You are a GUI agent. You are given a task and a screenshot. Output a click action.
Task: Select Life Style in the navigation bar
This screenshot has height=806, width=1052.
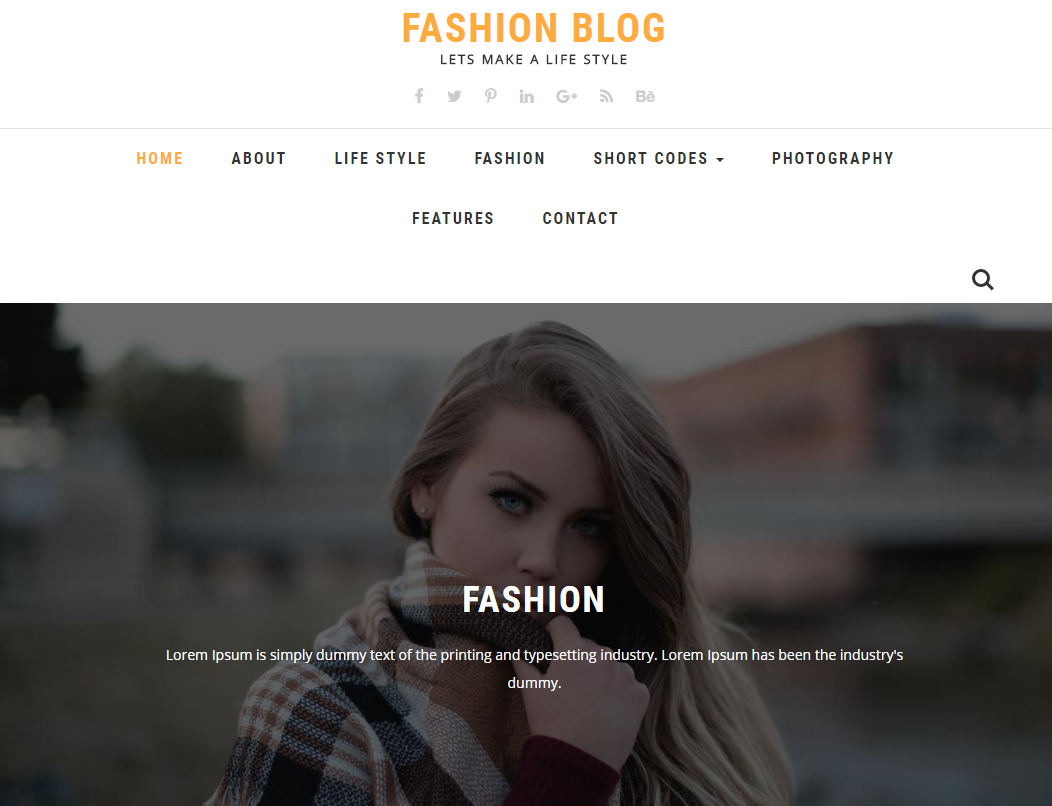[380, 158]
